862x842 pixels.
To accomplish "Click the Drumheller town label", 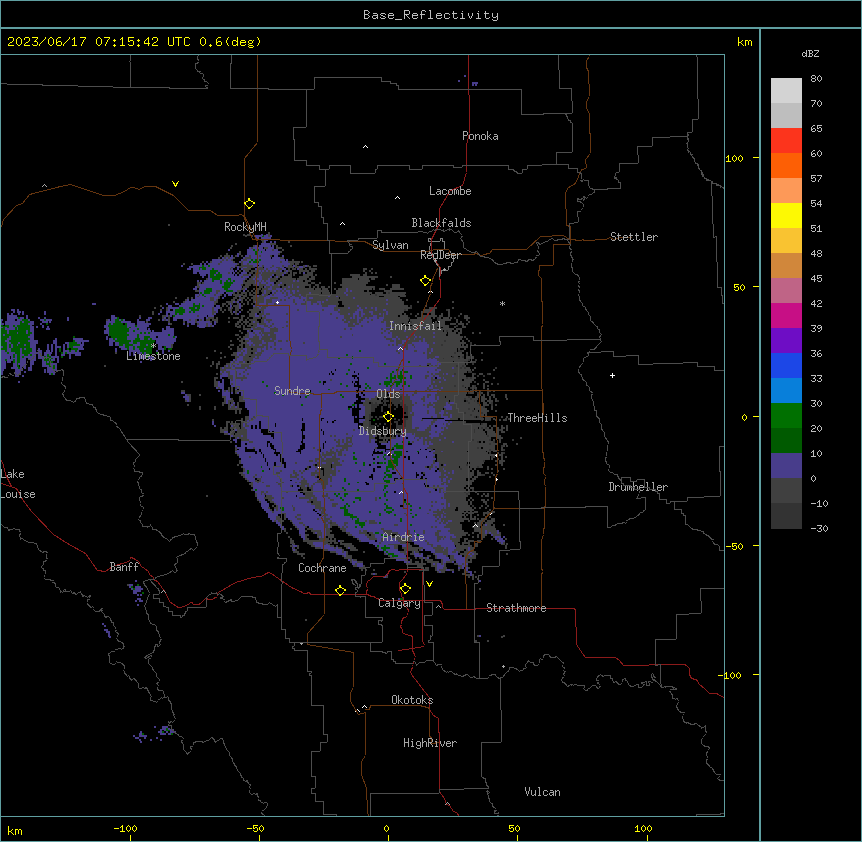I will [x=638, y=487].
